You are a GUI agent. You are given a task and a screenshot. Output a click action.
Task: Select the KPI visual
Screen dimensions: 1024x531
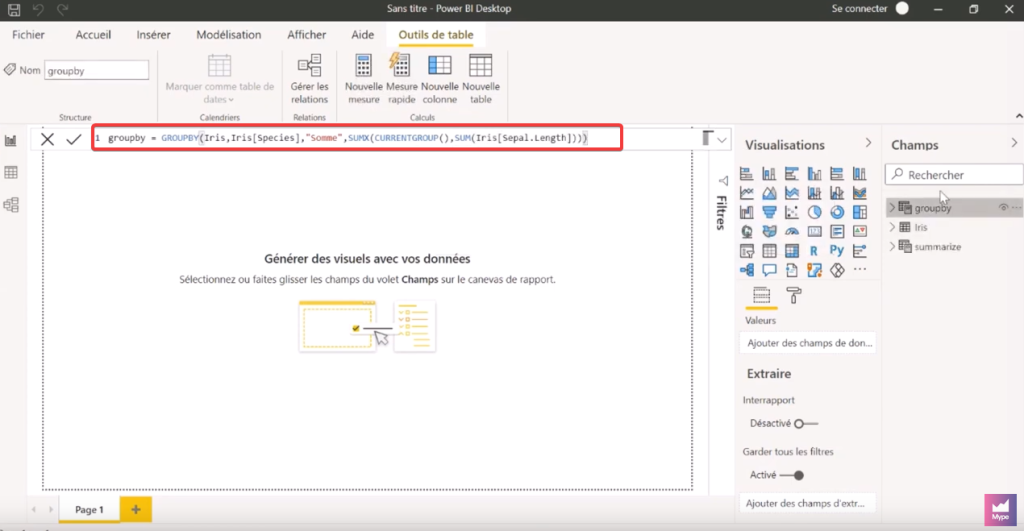859,231
